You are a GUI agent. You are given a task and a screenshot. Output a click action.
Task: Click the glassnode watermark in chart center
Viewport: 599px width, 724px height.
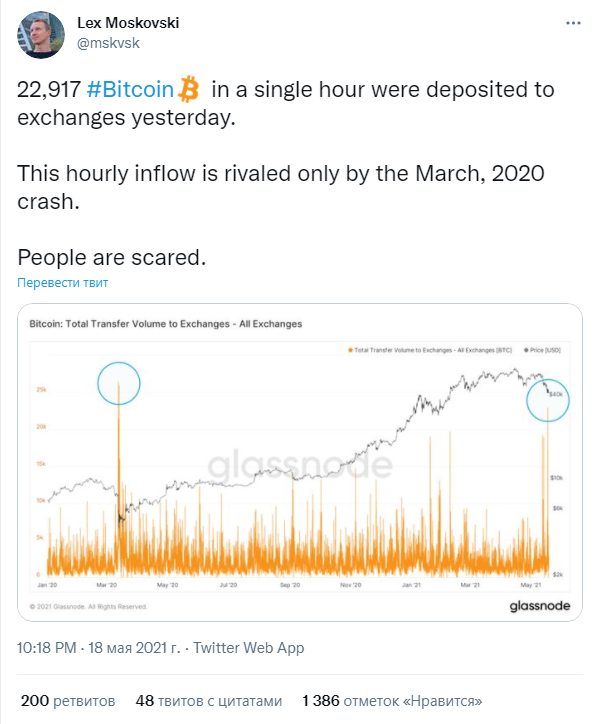(300, 465)
